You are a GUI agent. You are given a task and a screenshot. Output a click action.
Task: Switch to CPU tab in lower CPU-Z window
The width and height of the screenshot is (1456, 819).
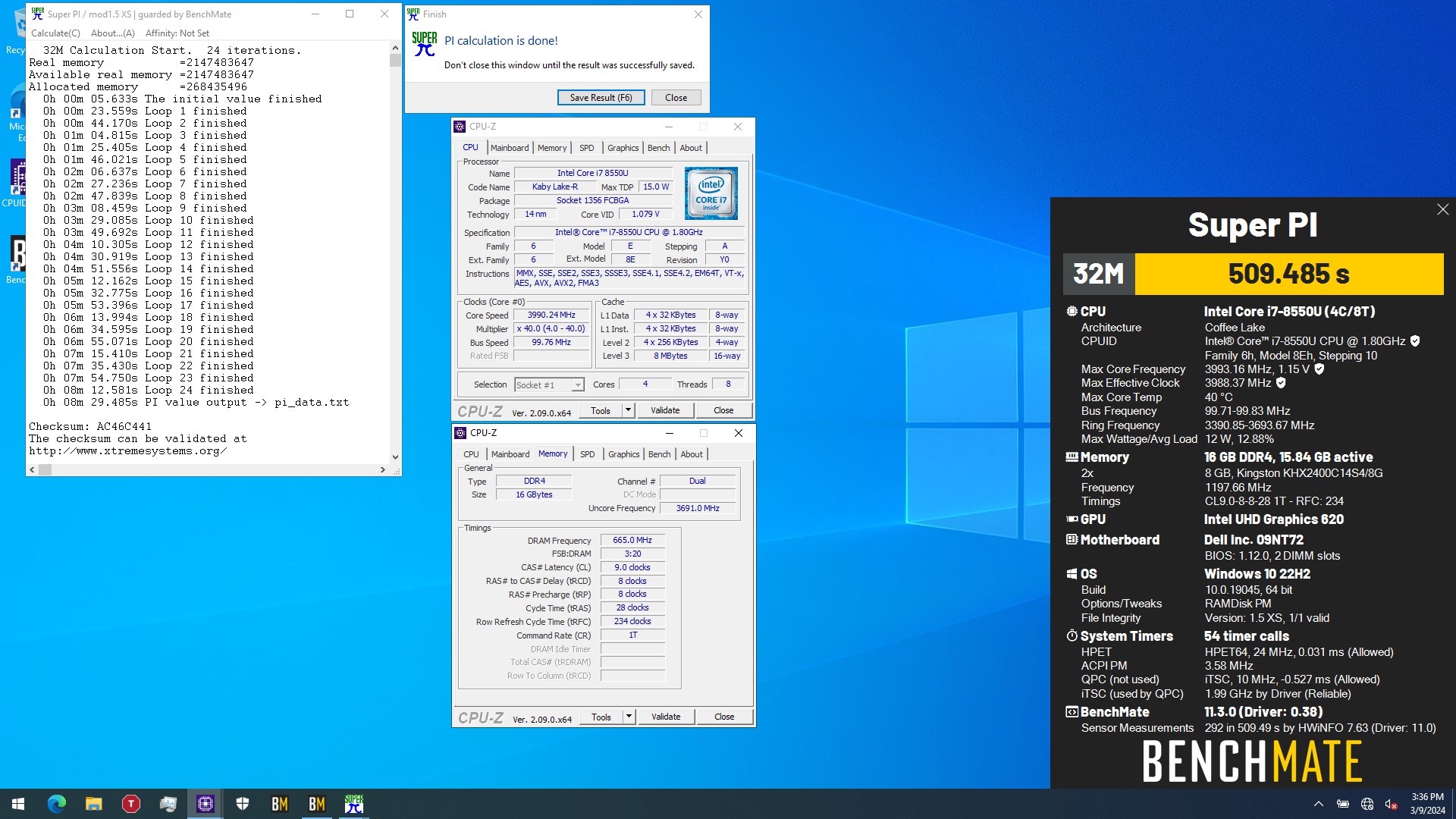click(x=471, y=454)
